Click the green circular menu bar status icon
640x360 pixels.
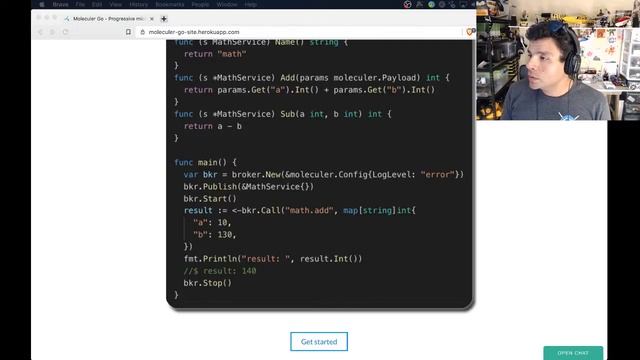pyautogui.click(x=431, y=4)
